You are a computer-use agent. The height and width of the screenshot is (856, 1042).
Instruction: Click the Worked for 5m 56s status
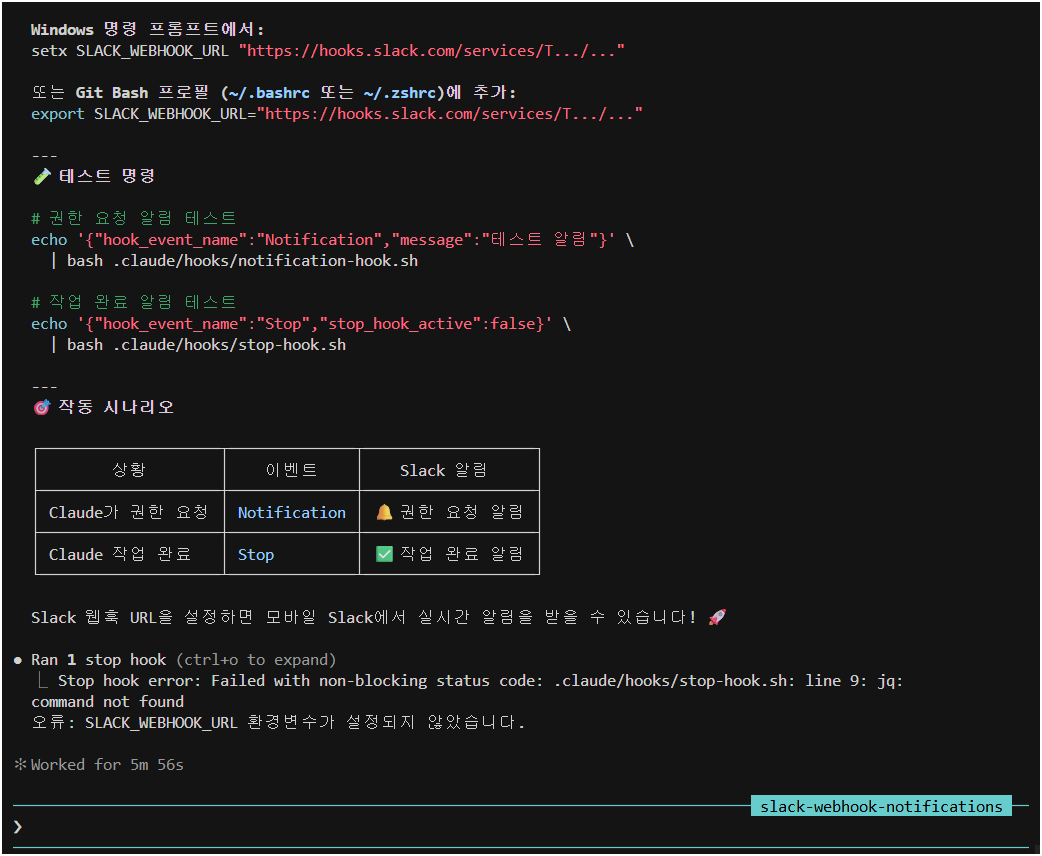click(x=107, y=765)
